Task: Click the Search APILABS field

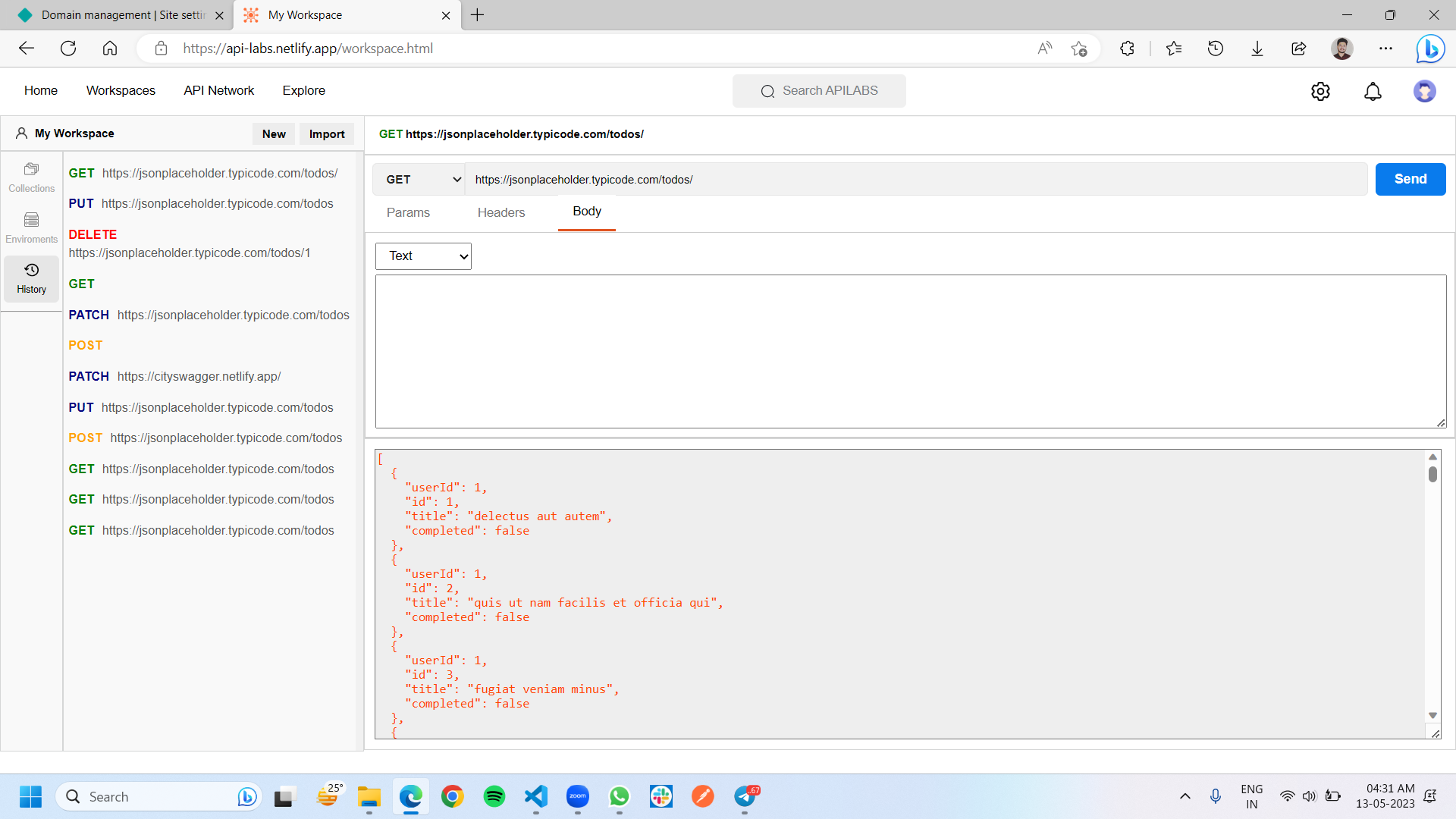Action: [x=819, y=91]
